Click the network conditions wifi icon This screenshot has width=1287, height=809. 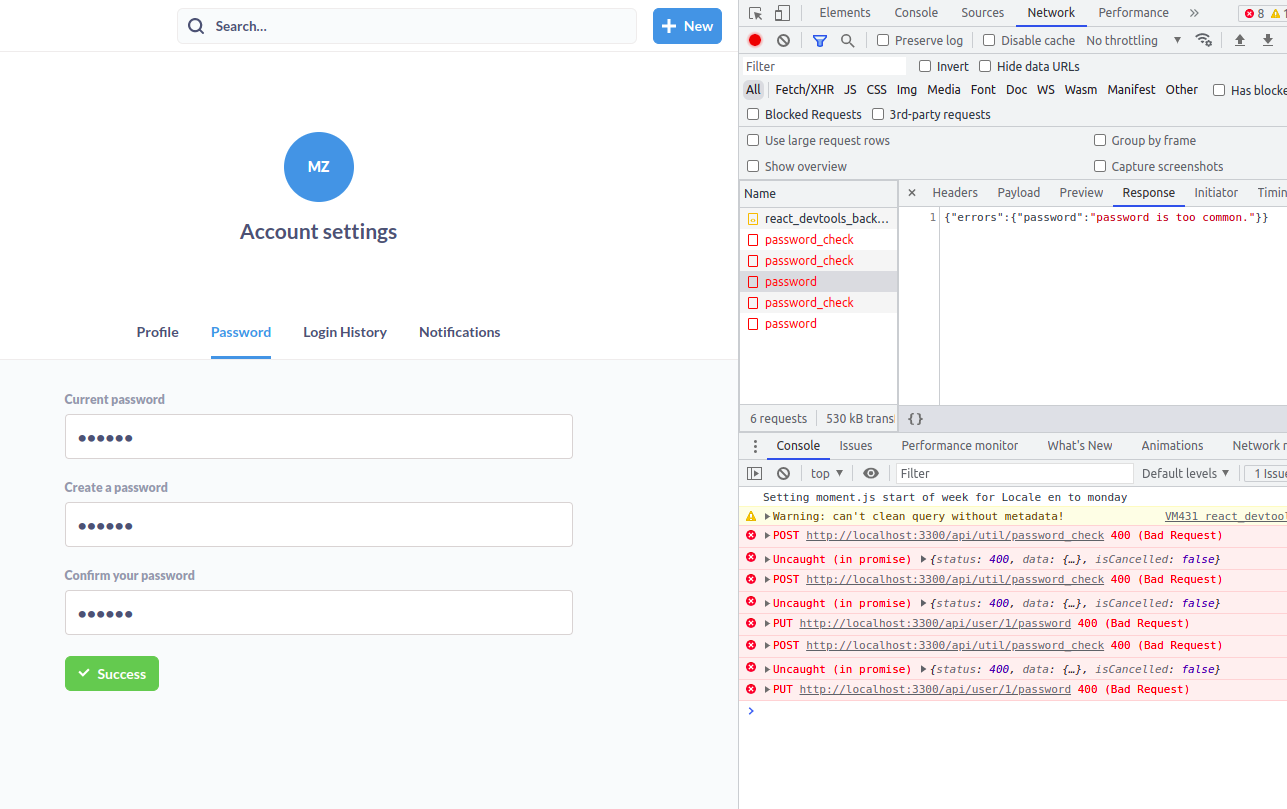(1204, 40)
